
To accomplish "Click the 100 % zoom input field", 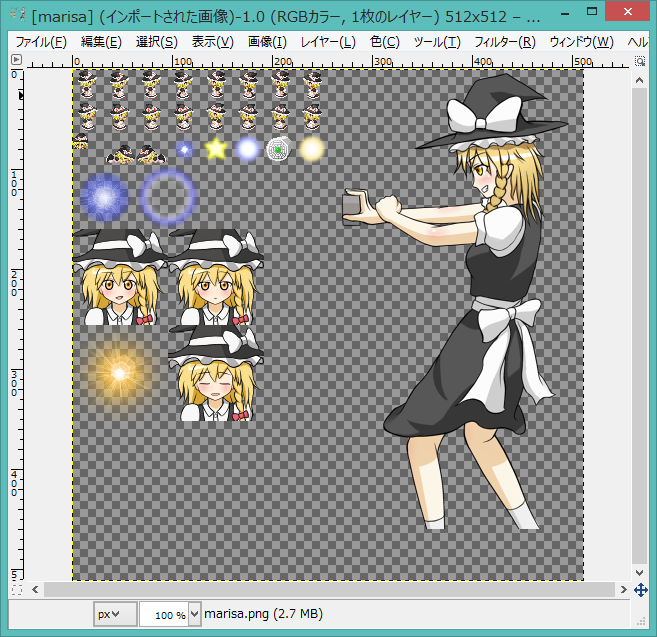I will 164,614.
